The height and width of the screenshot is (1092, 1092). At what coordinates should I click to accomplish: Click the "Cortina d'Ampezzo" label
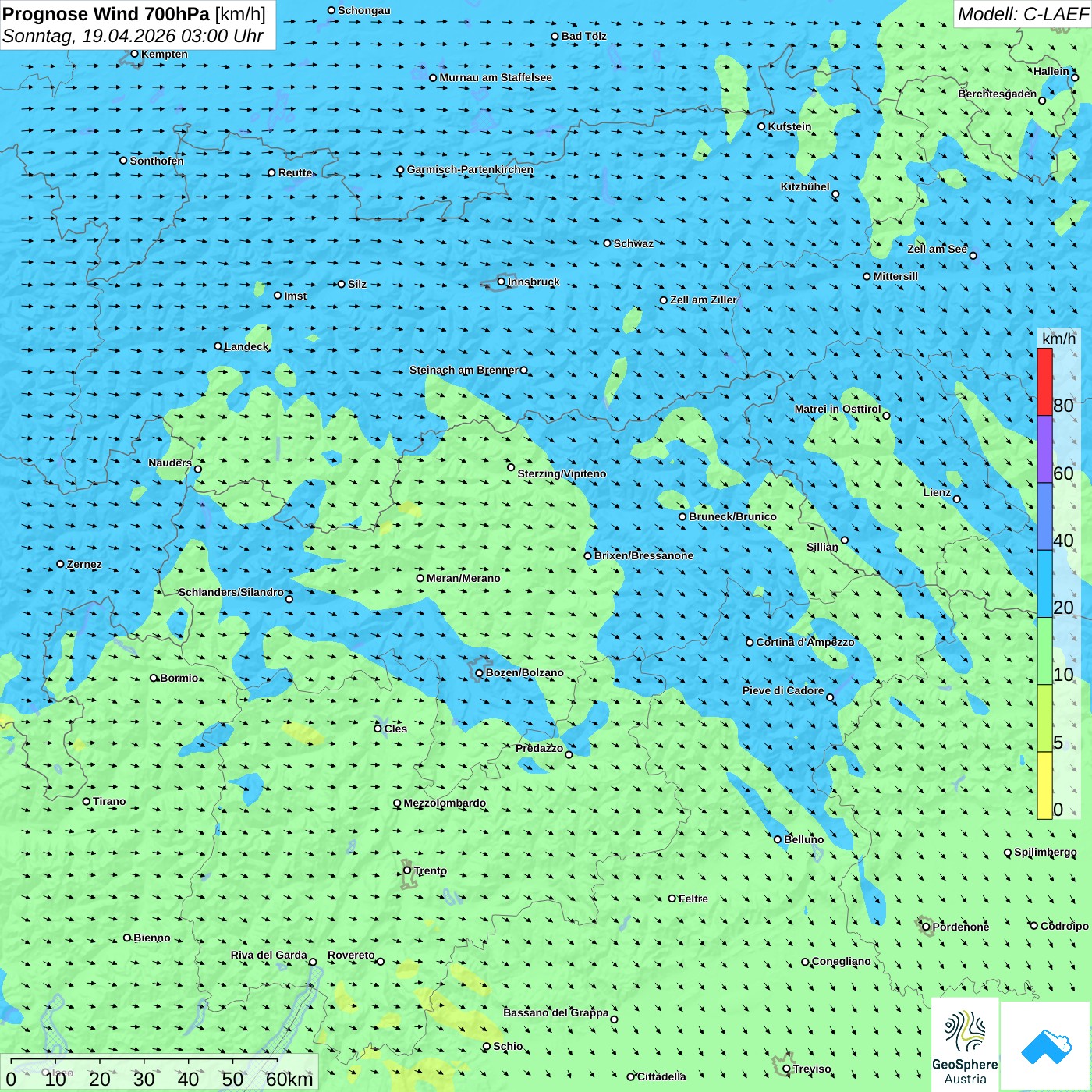coord(805,642)
